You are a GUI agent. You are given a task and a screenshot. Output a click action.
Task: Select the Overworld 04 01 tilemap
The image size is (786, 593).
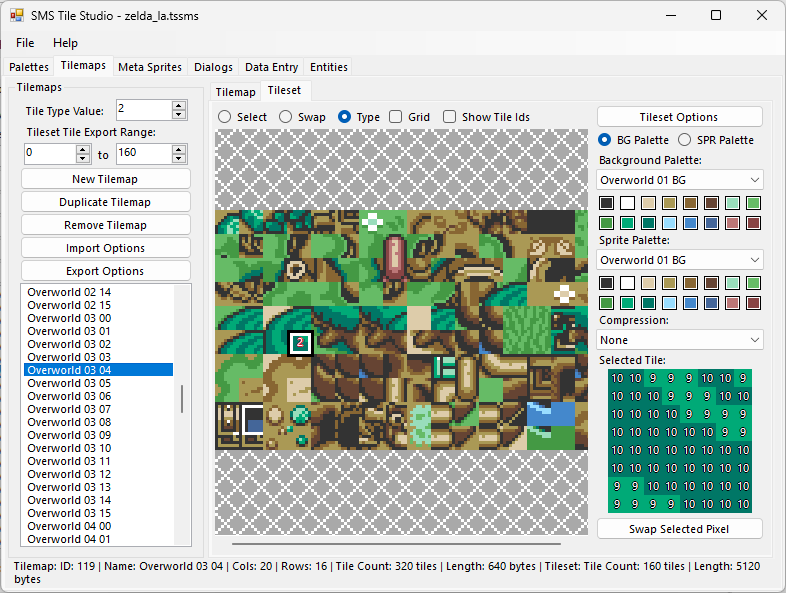pos(99,539)
